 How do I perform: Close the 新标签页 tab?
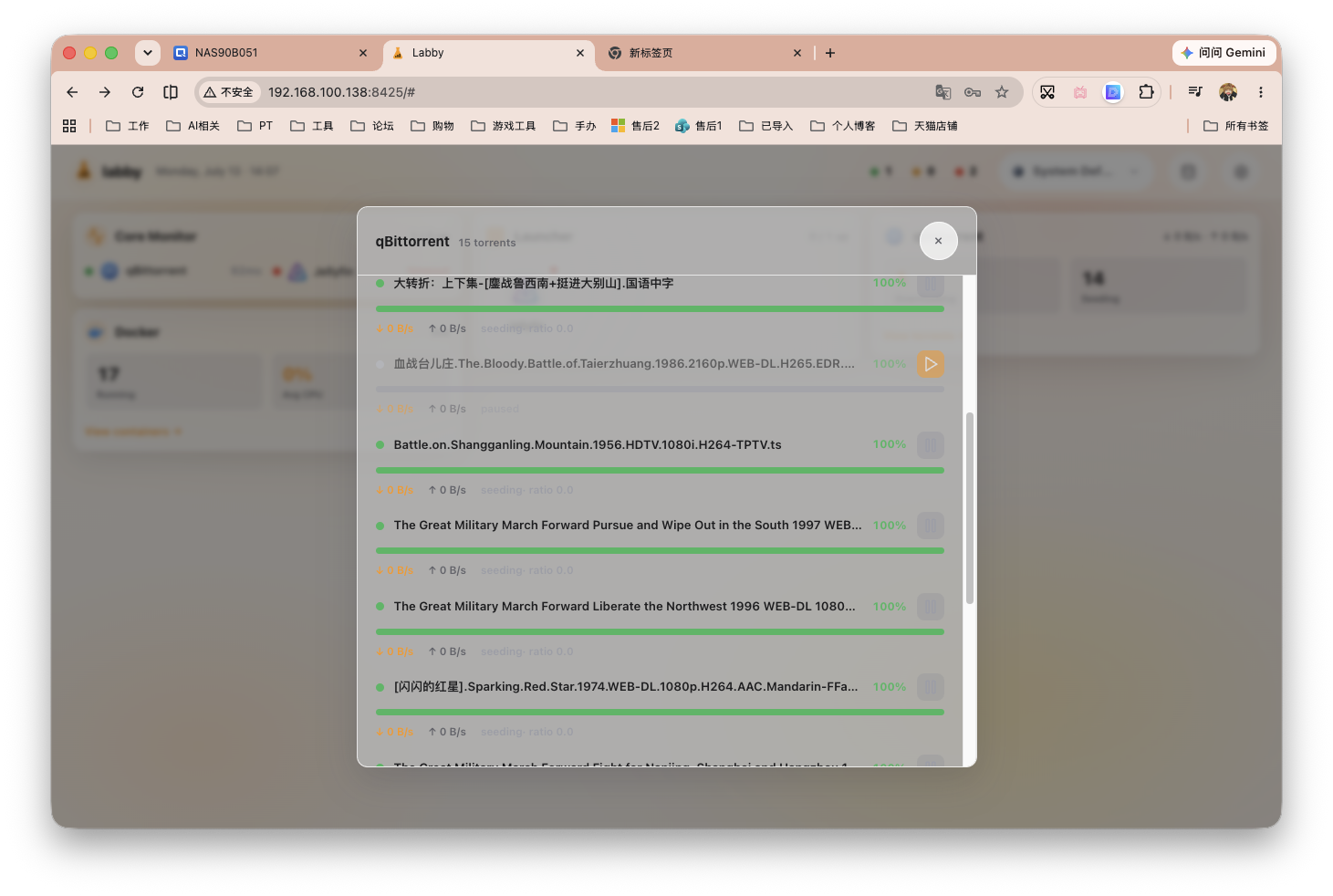pyautogui.click(x=797, y=53)
